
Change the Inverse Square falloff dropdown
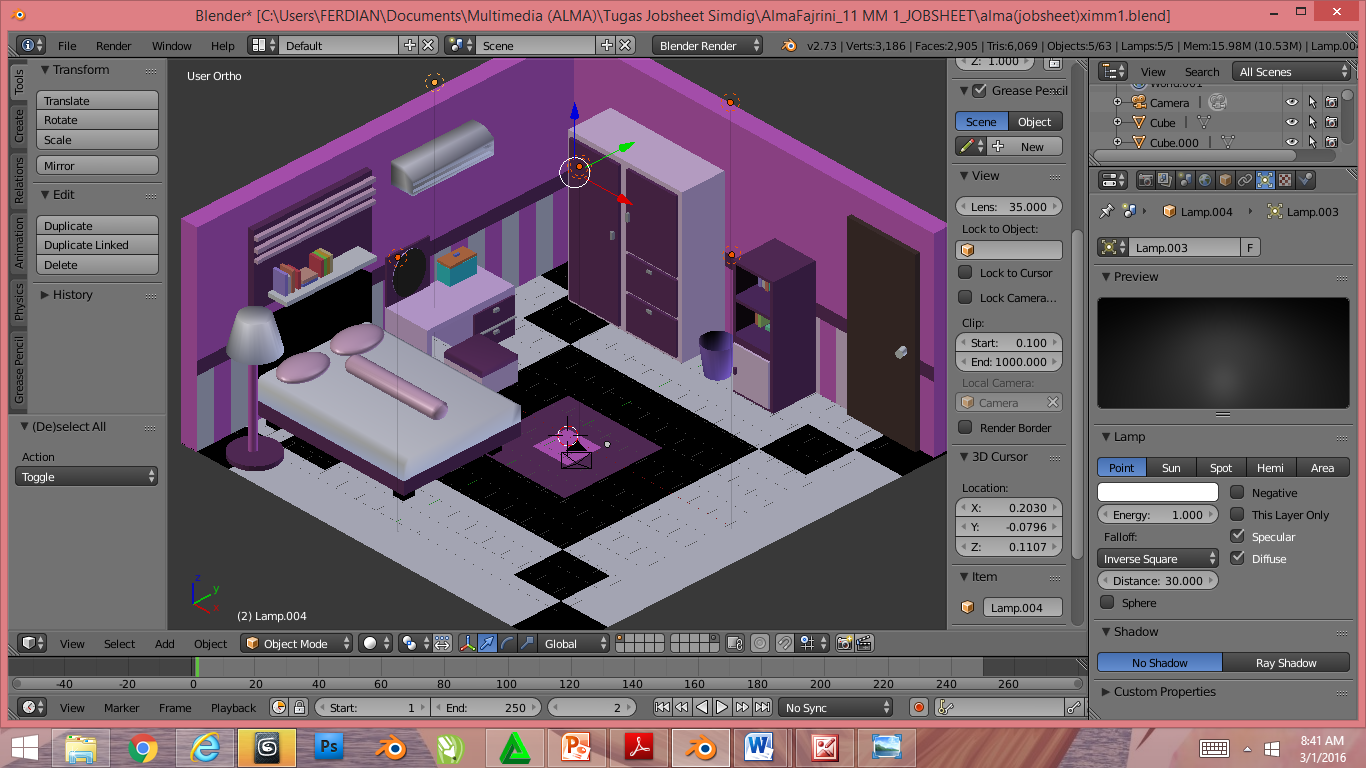coord(1157,558)
